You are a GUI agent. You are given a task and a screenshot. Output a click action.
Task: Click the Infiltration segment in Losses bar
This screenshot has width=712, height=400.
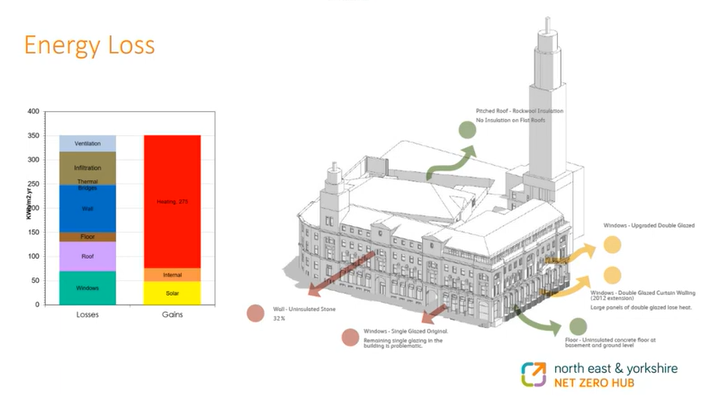point(88,167)
